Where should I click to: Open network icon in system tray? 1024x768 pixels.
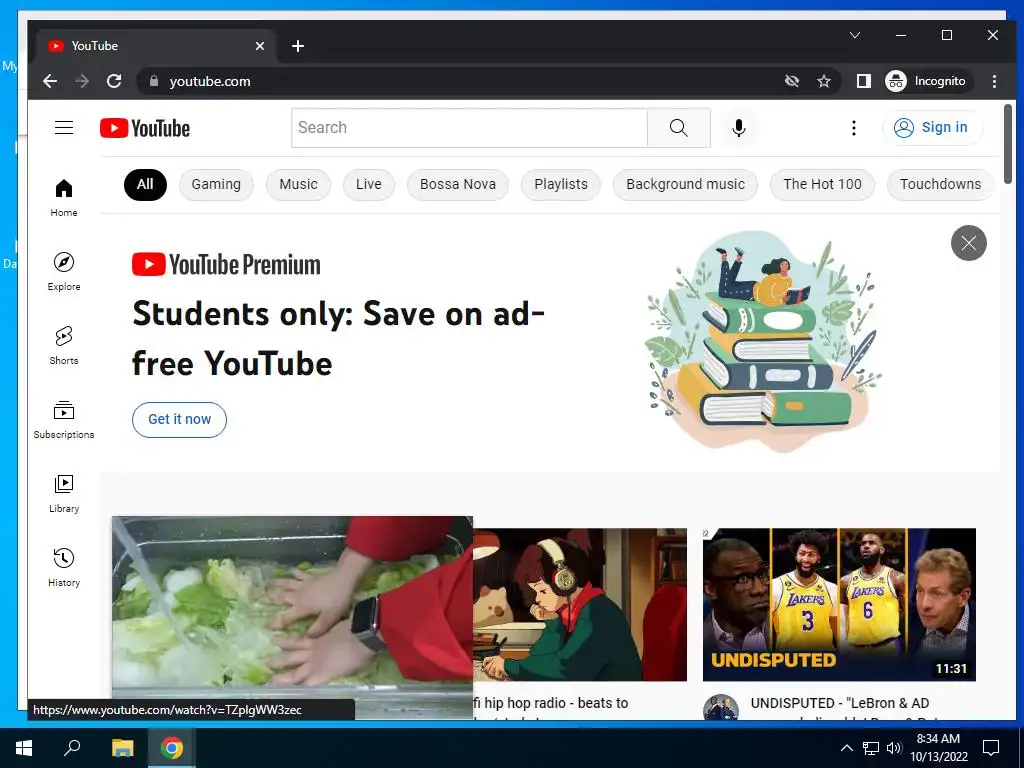click(x=871, y=748)
